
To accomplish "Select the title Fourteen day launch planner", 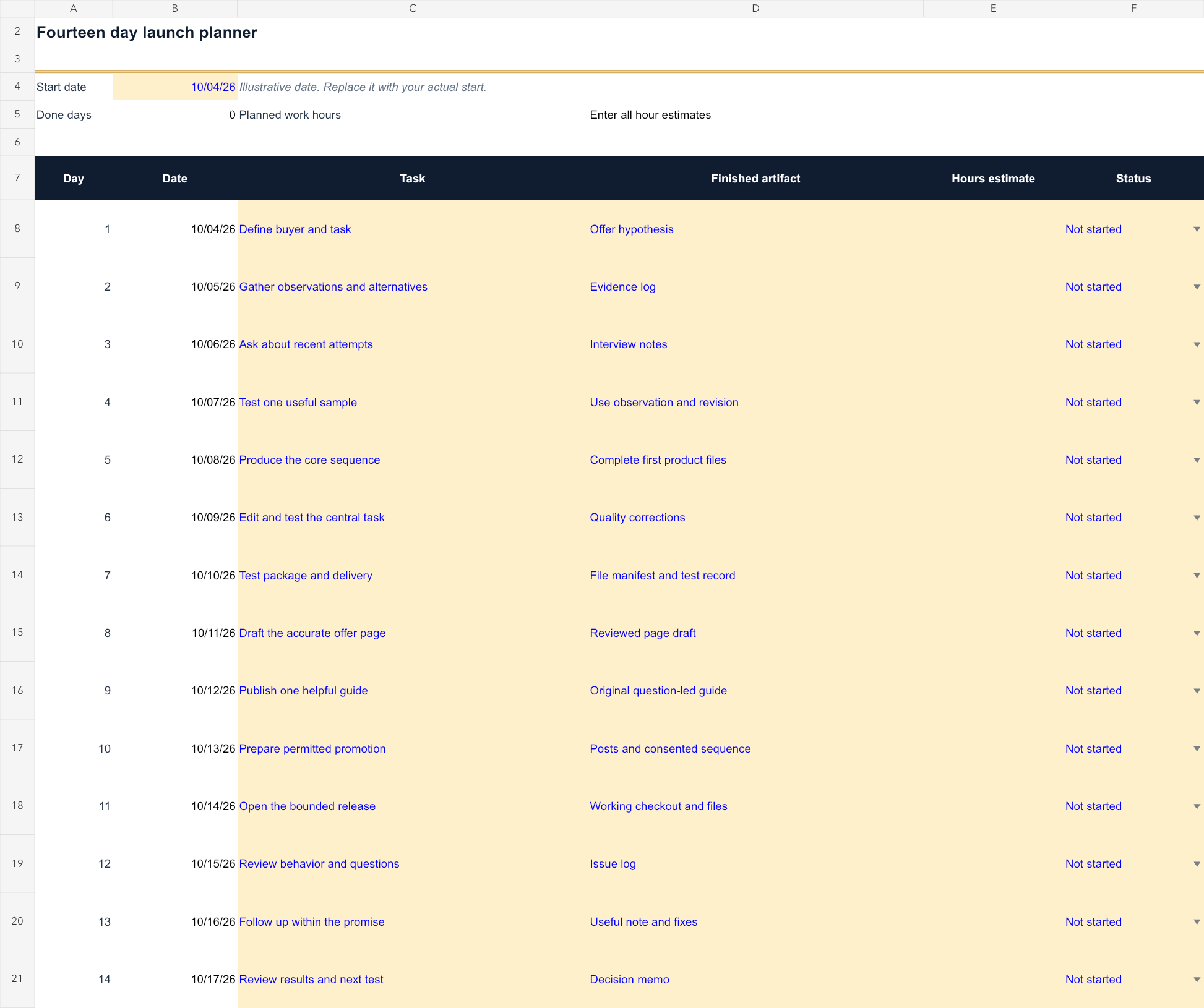I will [x=147, y=32].
